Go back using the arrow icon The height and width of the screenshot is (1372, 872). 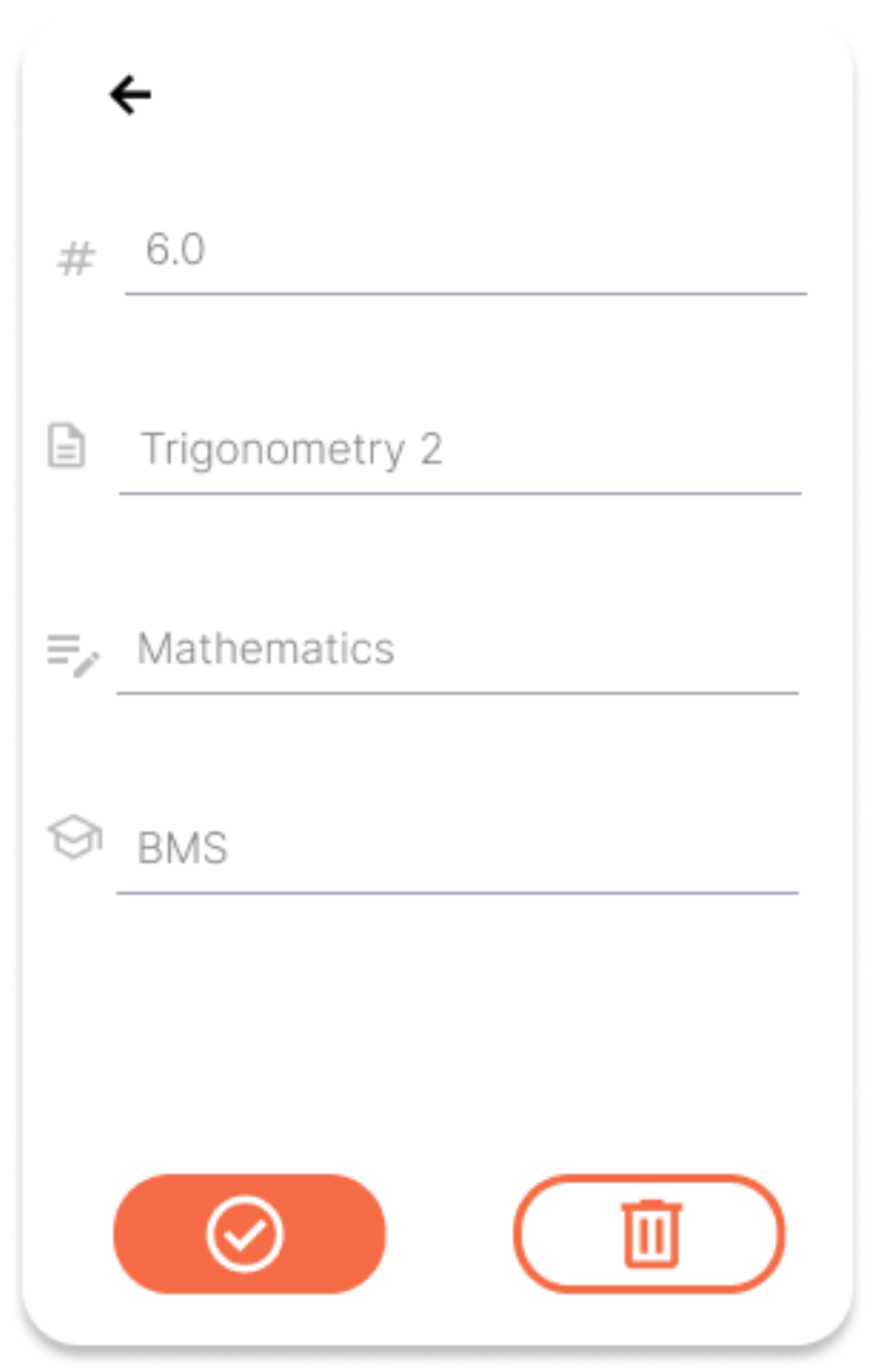131,95
